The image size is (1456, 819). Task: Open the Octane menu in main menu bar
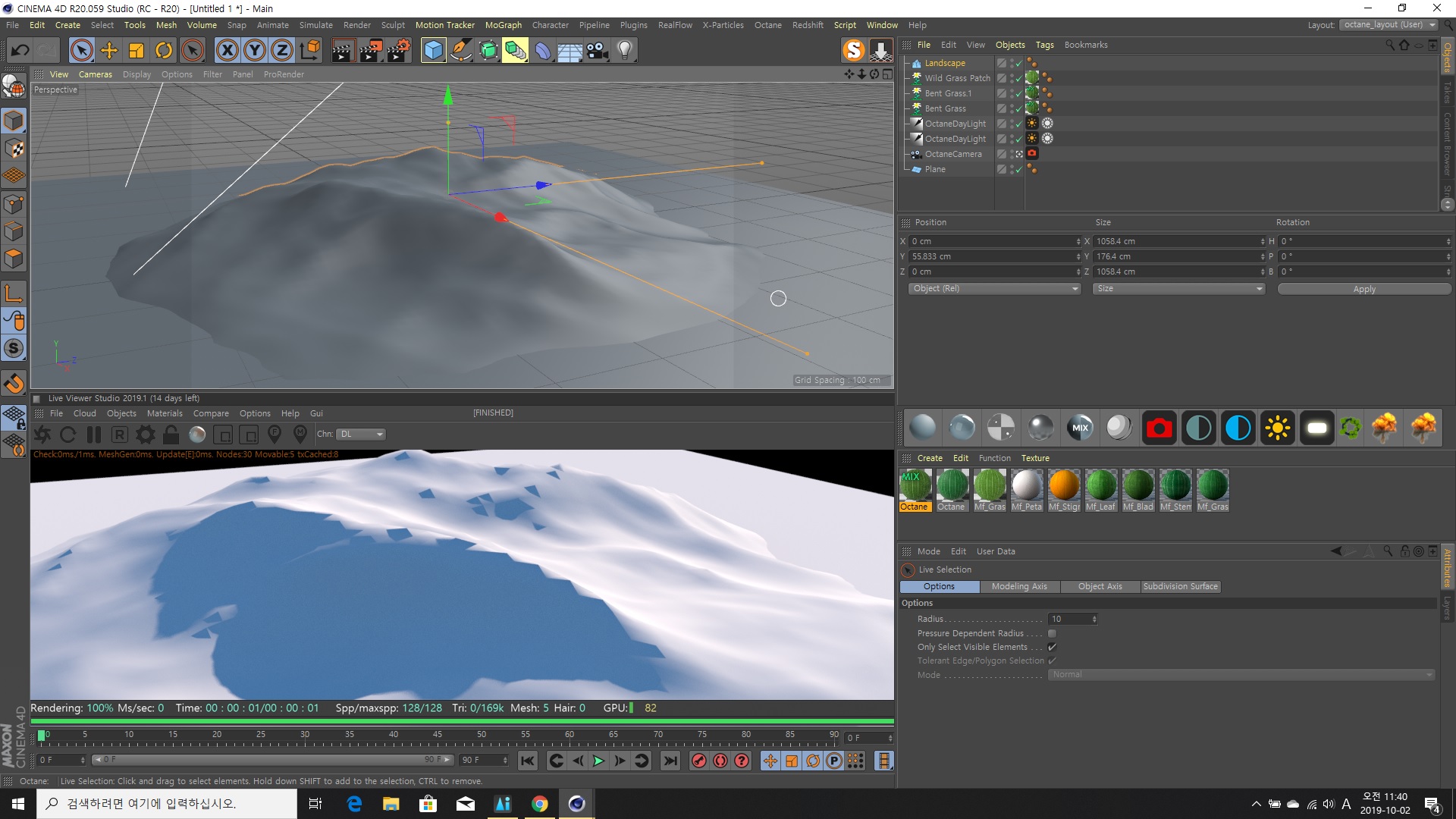[x=767, y=25]
